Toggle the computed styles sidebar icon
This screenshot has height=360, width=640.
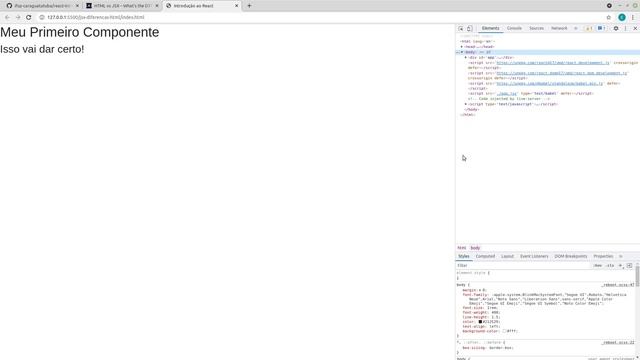pyautogui.click(x=629, y=266)
